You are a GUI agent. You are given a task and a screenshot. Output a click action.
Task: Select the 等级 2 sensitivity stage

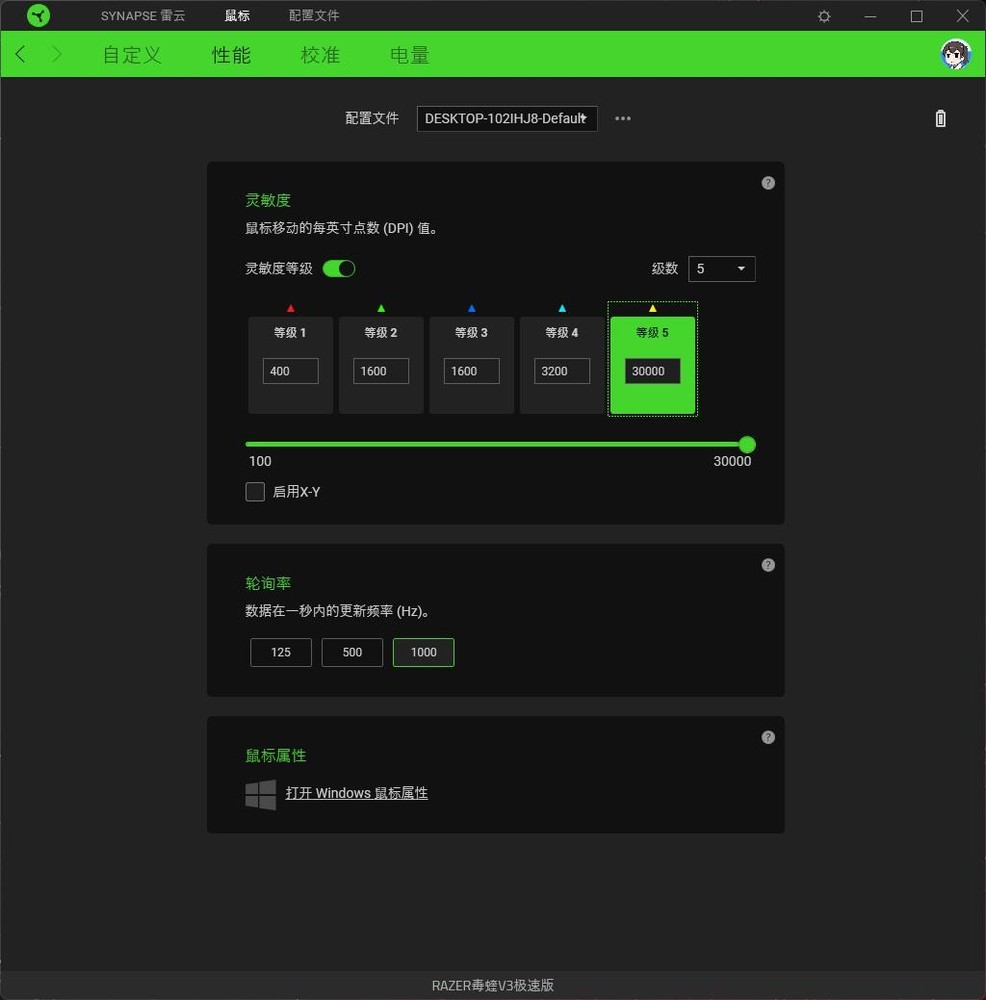coord(381,365)
